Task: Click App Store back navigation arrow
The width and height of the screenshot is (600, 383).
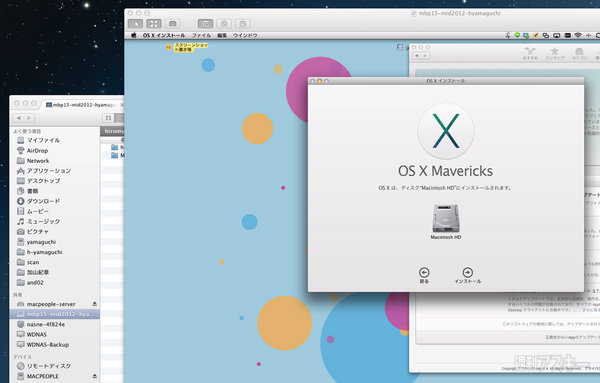Action: pyautogui.click(x=416, y=56)
